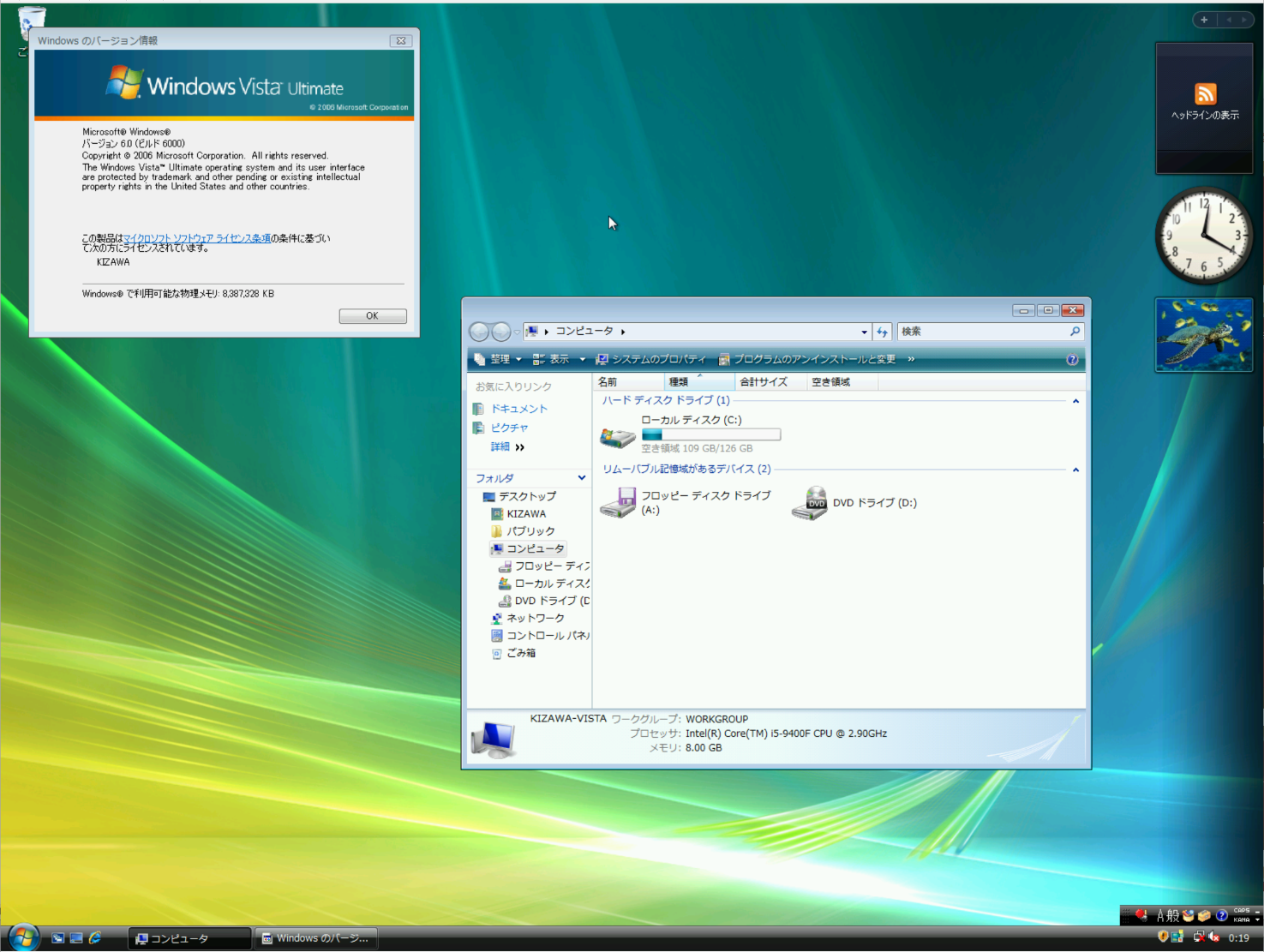Click the security shield tray icon
The height and width of the screenshot is (952, 1264).
click(1163, 937)
